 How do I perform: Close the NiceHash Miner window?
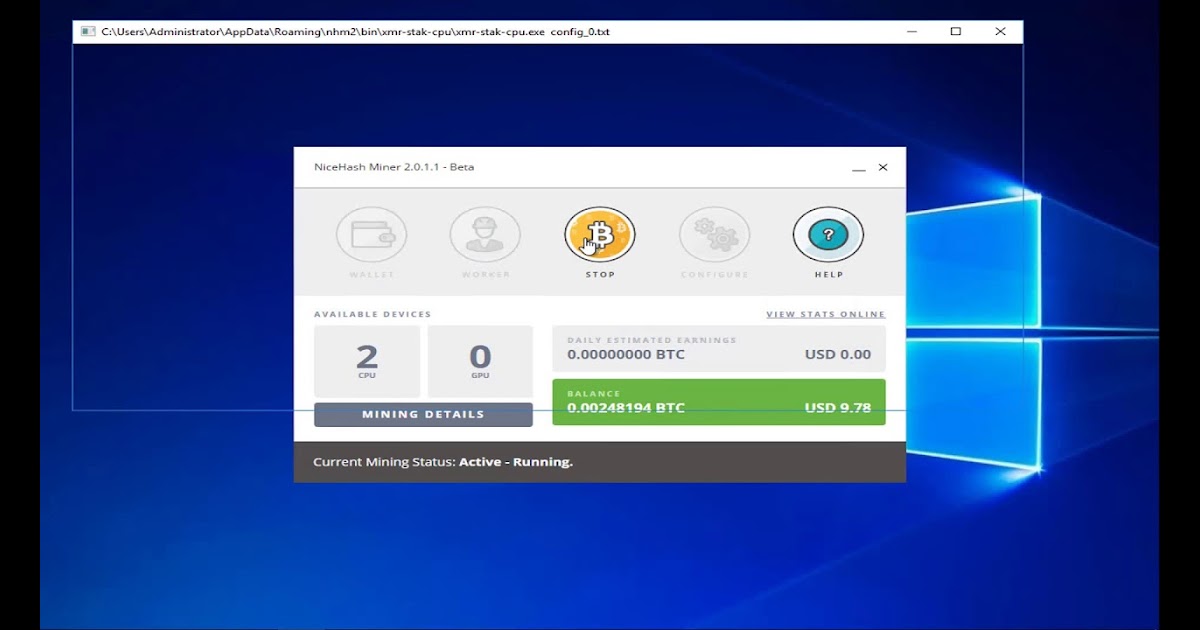[883, 168]
